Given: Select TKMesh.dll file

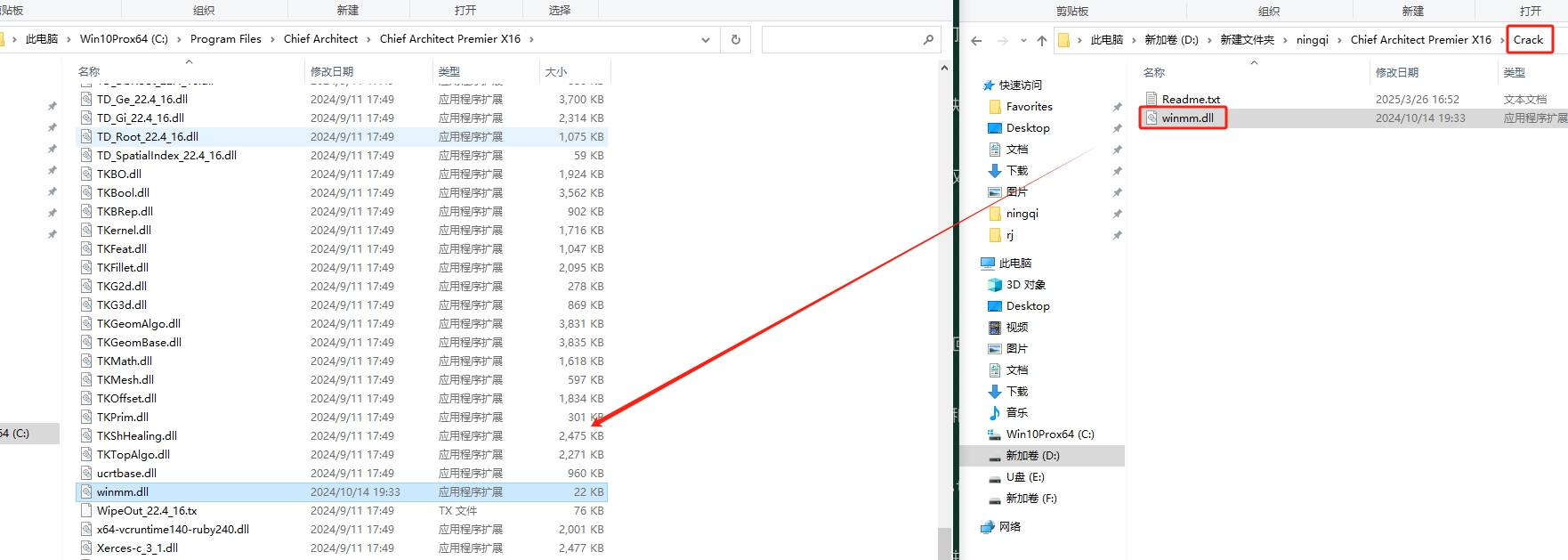Looking at the screenshot, I should point(125,379).
